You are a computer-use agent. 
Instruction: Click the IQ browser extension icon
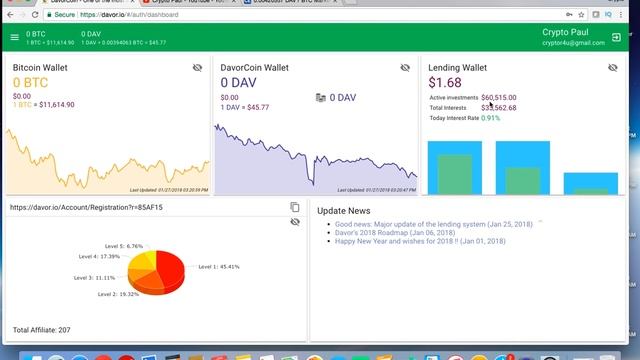point(608,15)
